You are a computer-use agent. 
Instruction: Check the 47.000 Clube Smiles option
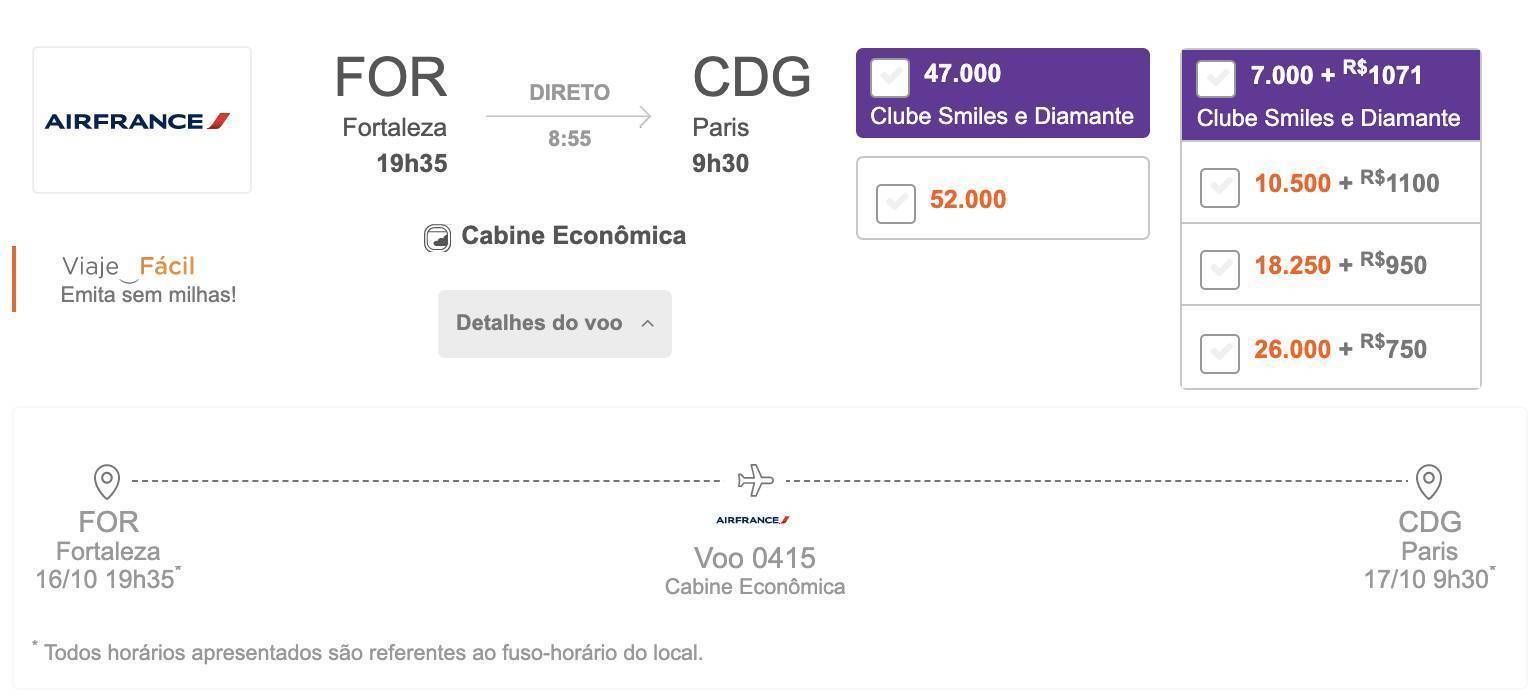pyautogui.click(x=890, y=78)
